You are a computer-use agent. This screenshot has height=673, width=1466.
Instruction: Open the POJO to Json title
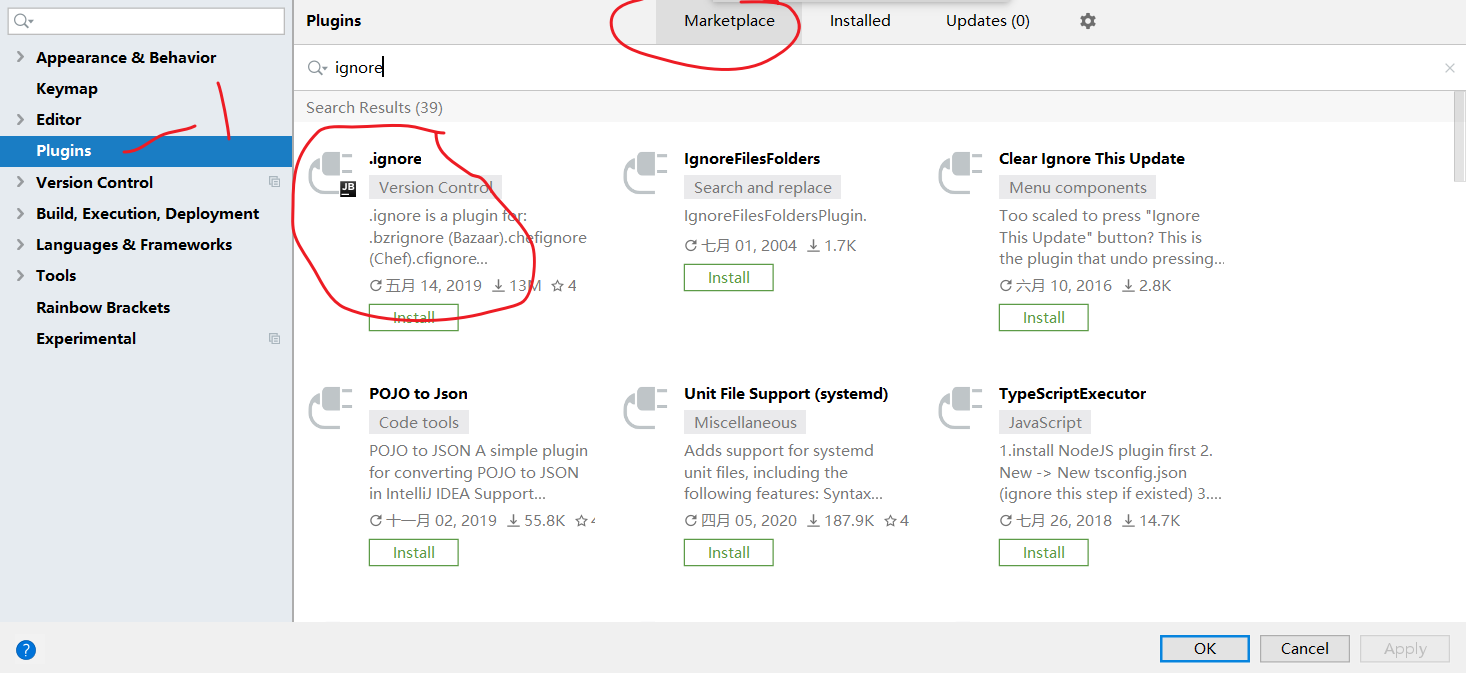[x=418, y=393]
